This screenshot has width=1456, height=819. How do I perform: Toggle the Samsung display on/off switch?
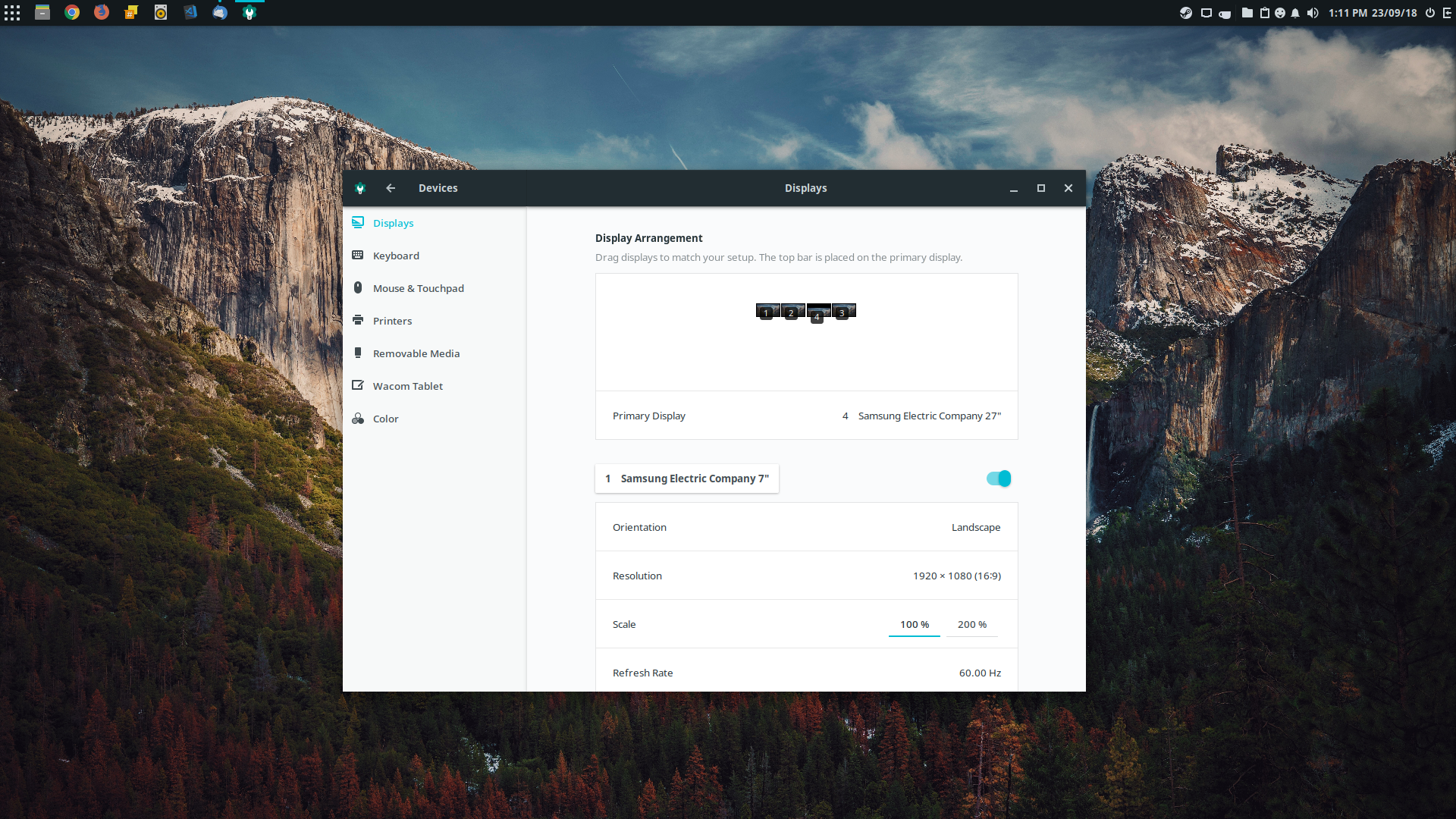[999, 479]
